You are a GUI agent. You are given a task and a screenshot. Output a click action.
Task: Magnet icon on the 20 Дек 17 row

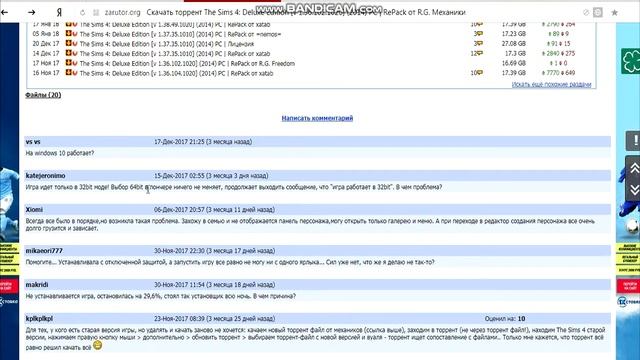[x=75, y=43]
